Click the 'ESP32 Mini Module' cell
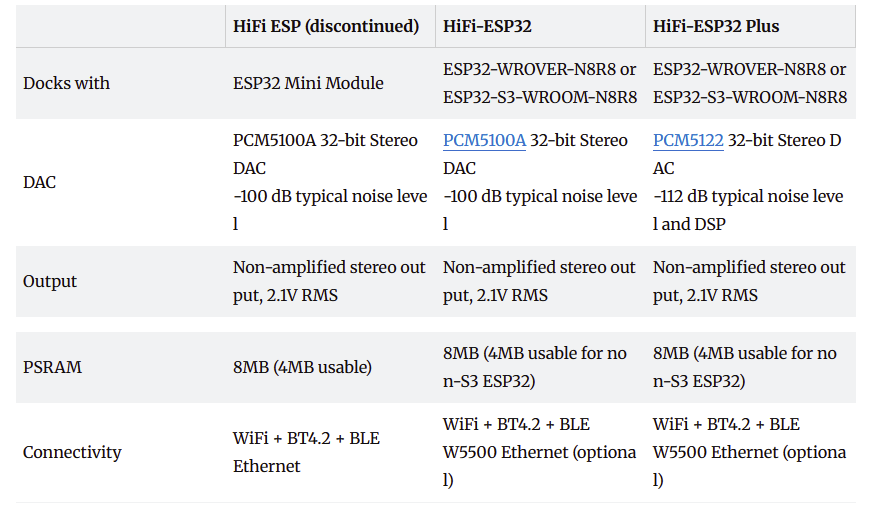 click(308, 83)
